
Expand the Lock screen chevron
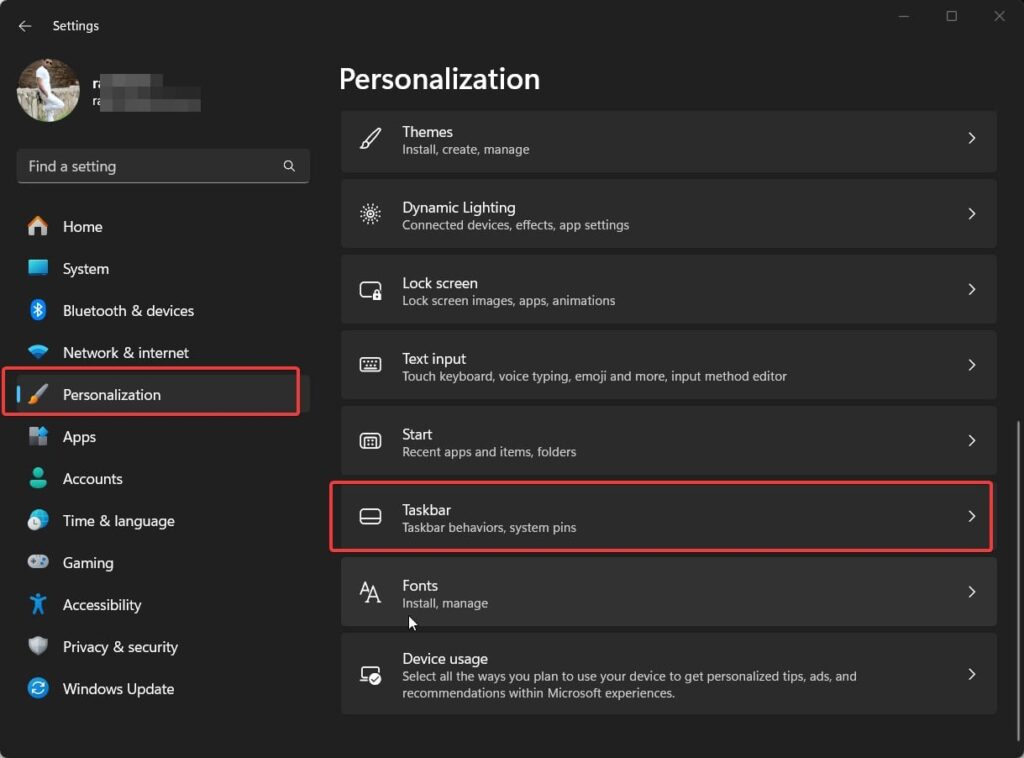(971, 289)
